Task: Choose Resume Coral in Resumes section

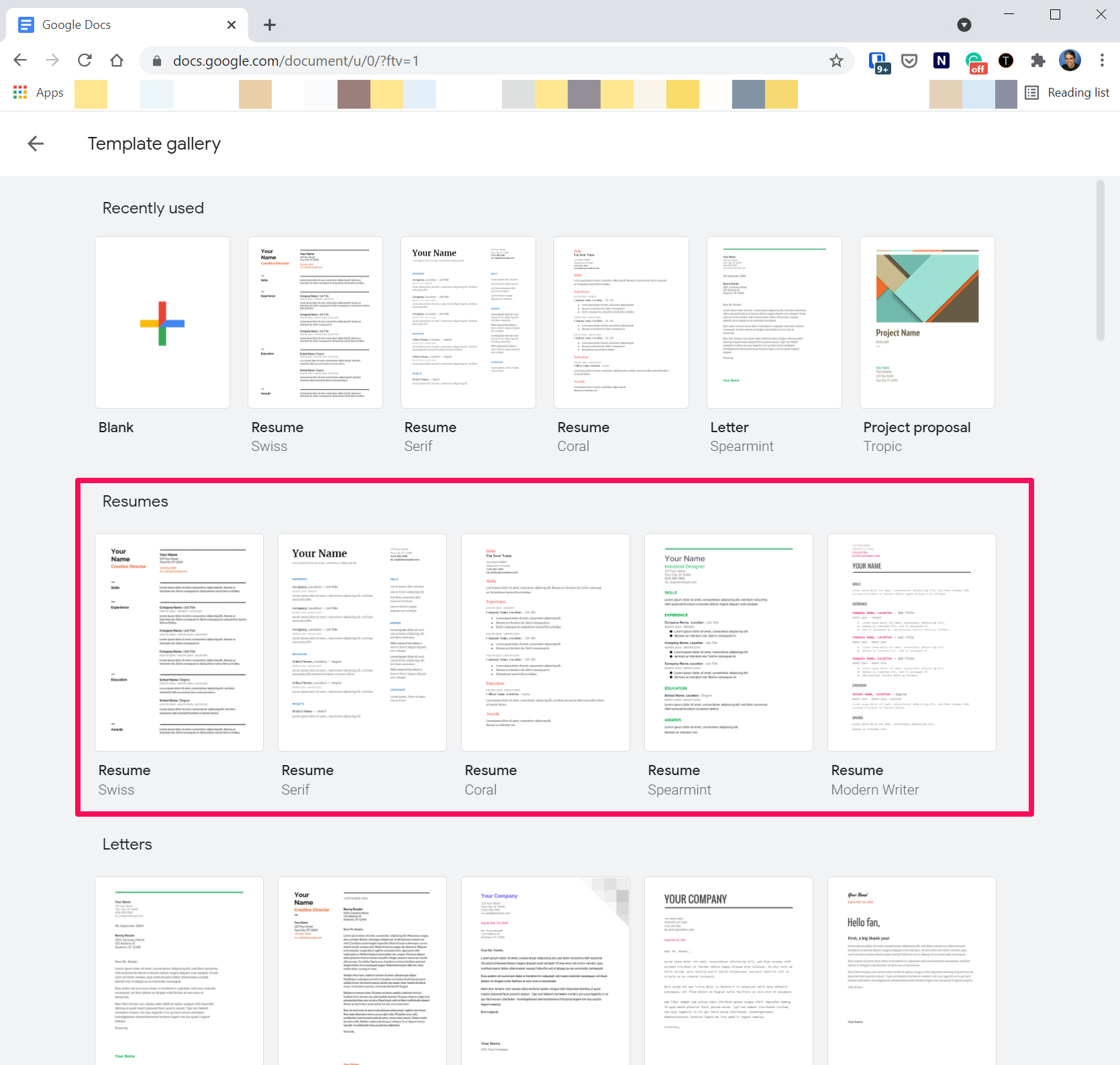Action: tap(546, 643)
